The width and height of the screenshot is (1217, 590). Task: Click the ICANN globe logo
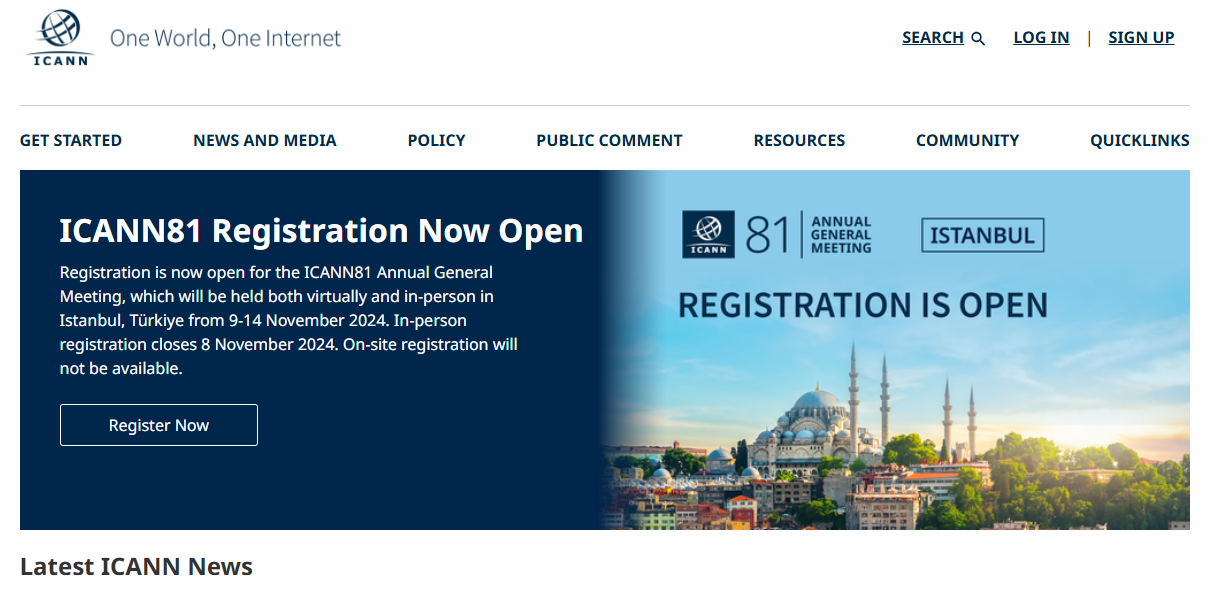(61, 38)
